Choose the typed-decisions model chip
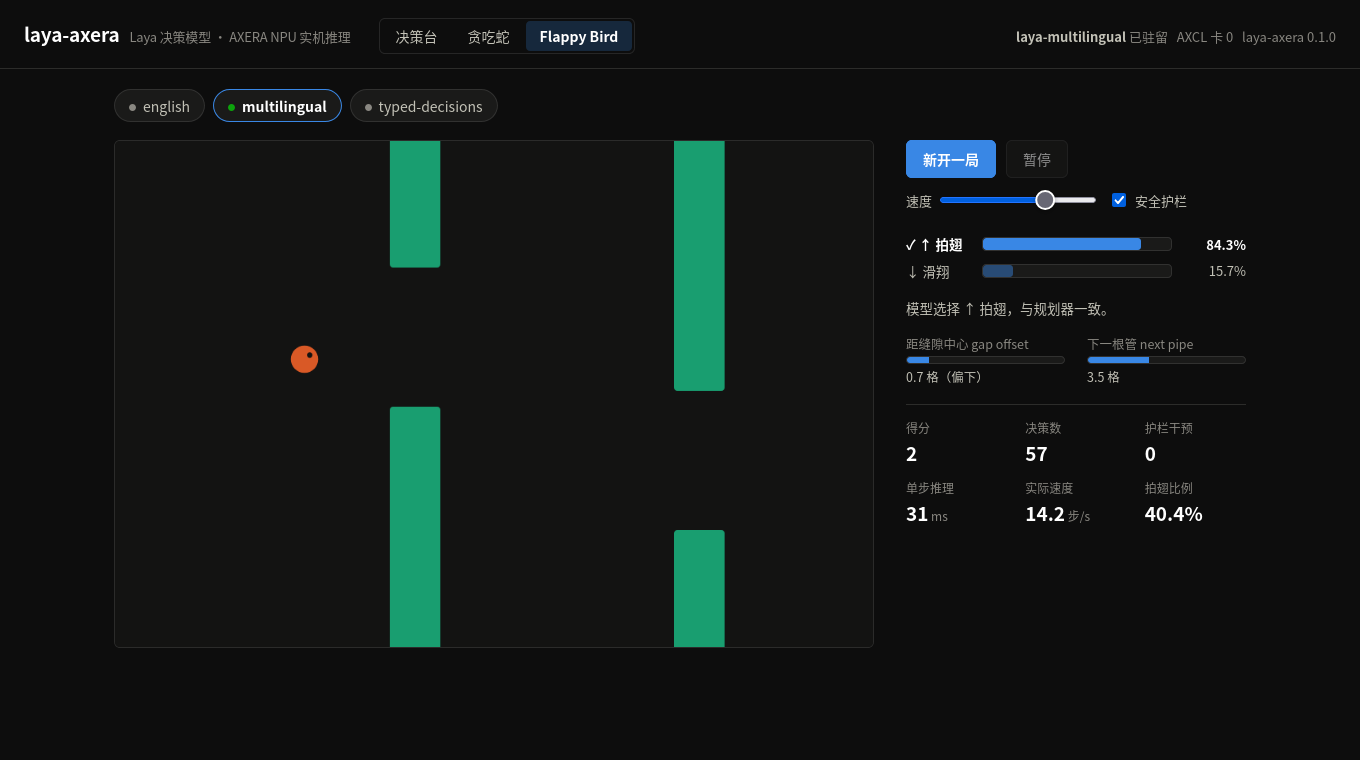Viewport: 1360px width, 760px height. (x=424, y=106)
